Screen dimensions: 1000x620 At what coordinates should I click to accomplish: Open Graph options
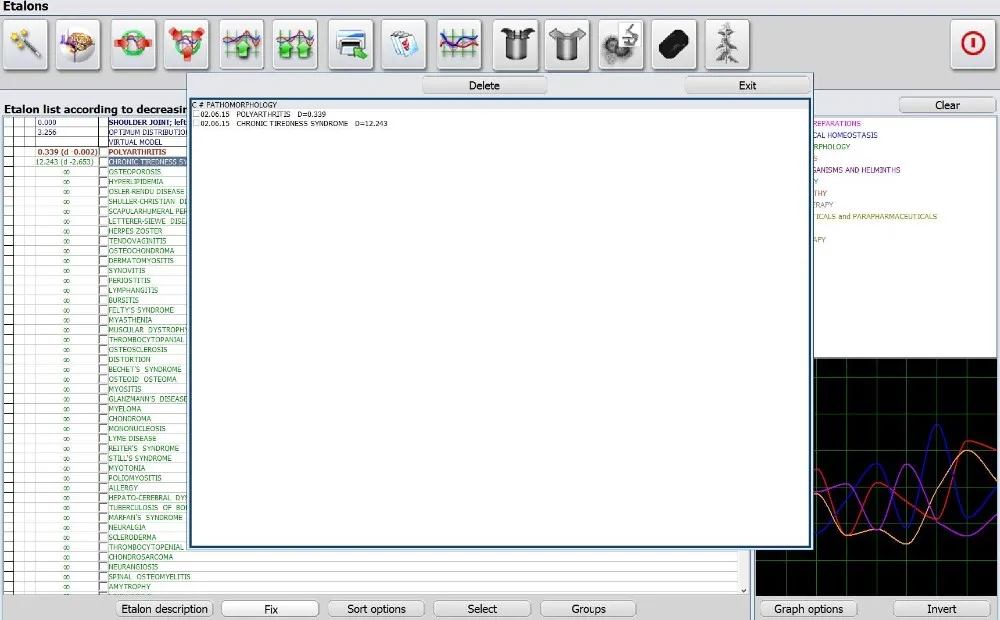pos(808,609)
